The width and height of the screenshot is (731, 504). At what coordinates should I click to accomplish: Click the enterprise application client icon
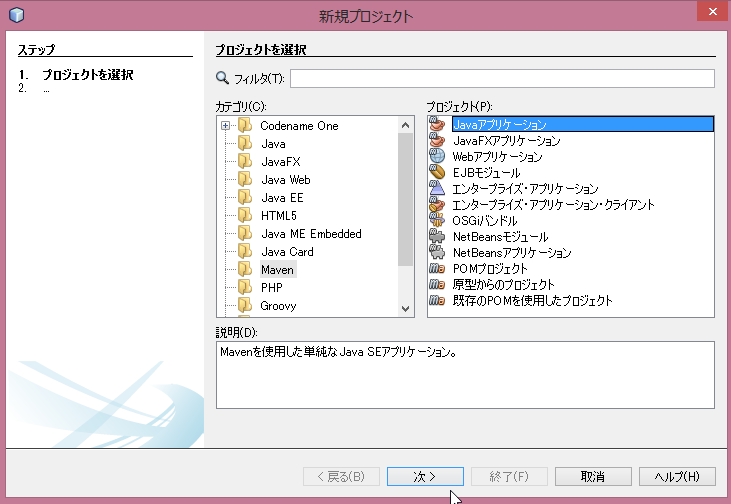coord(437,204)
